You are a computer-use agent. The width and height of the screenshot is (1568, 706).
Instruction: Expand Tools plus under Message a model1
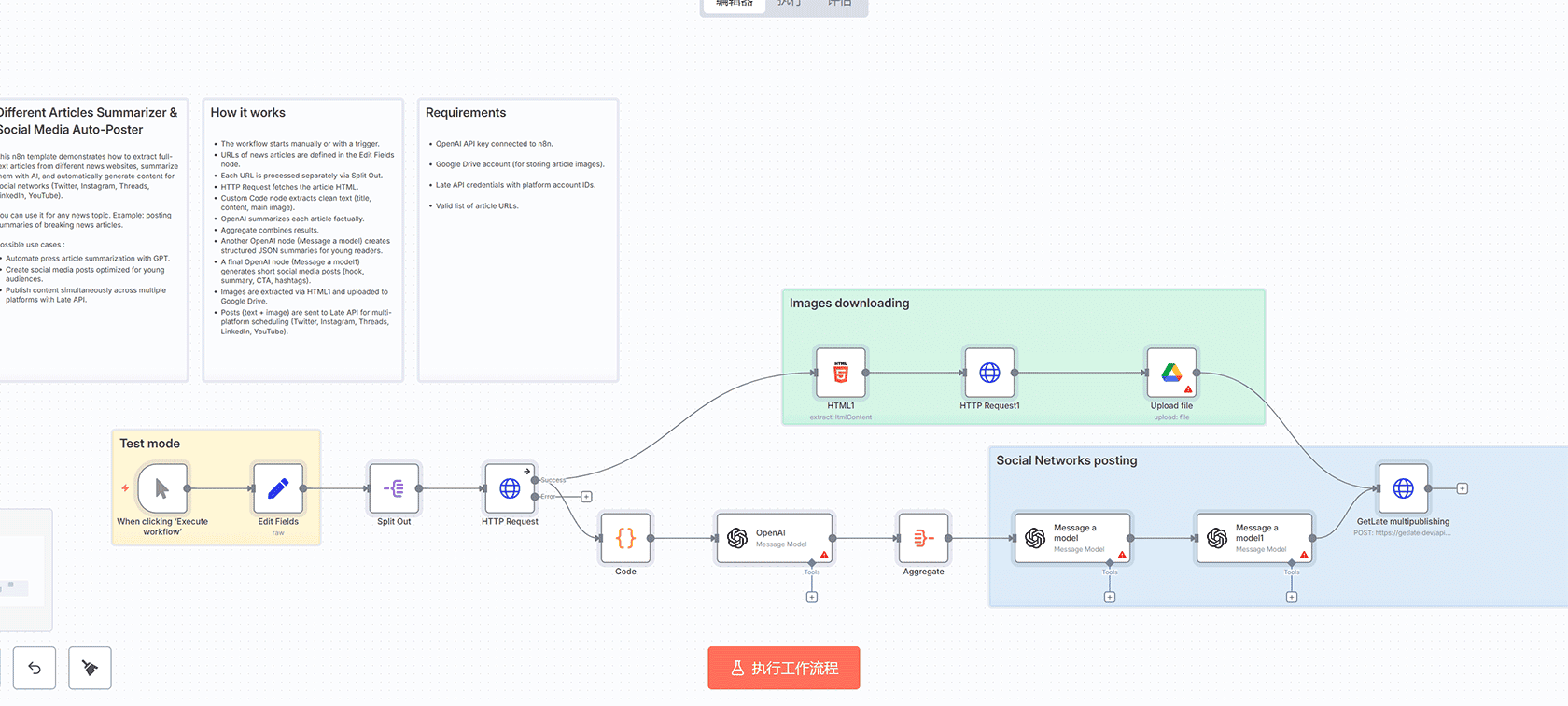(1292, 598)
